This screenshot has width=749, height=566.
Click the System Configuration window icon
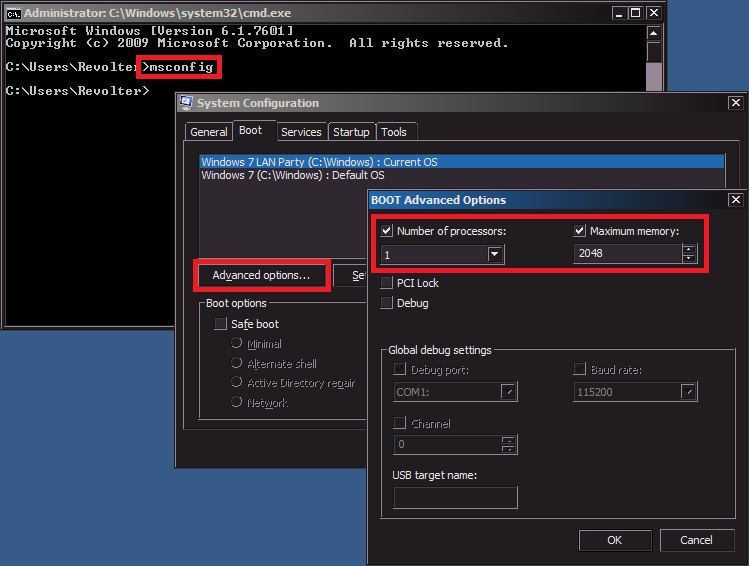[186, 103]
